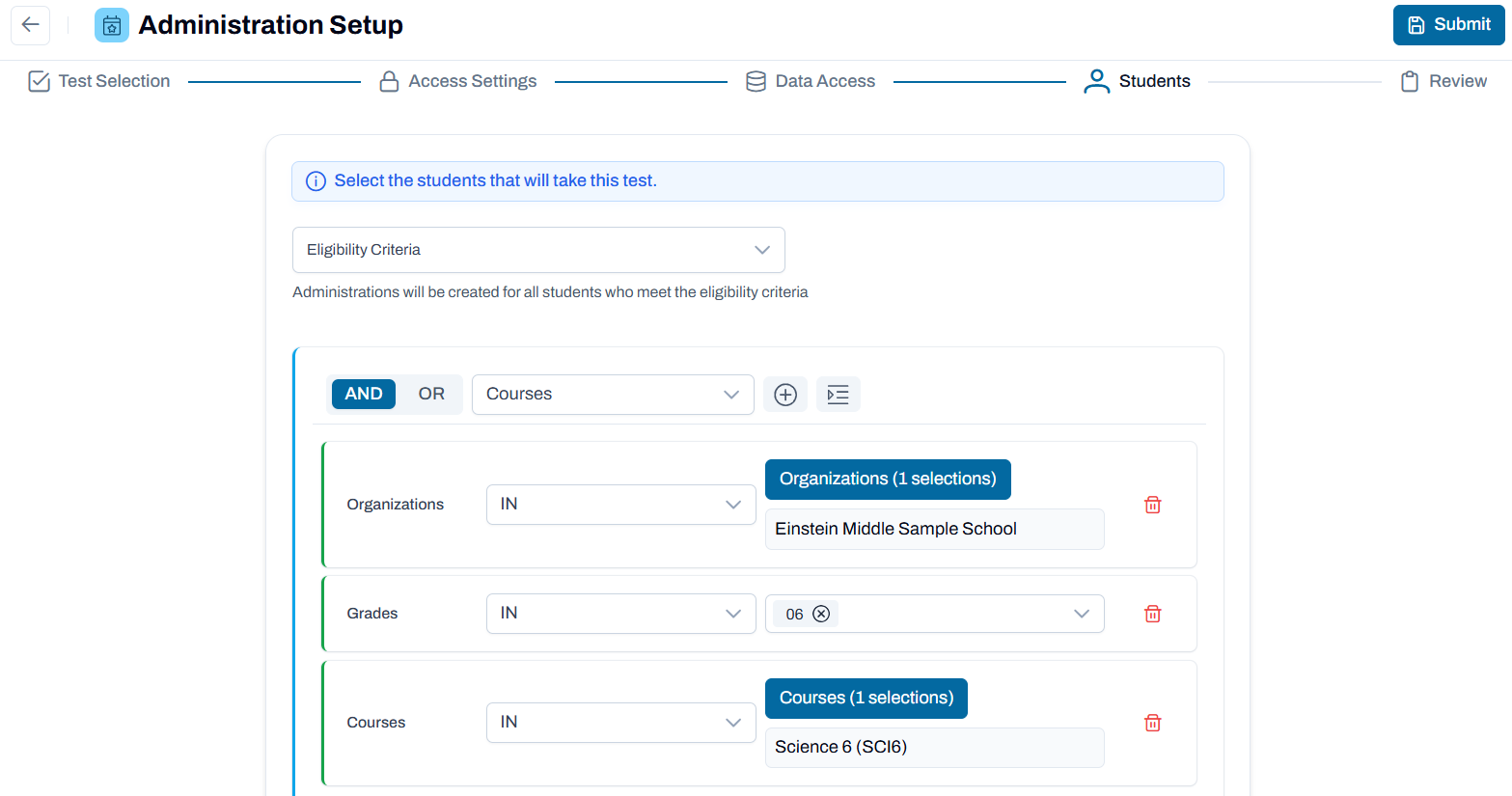Open the Courses field selector dropdown
Image resolution: width=1512 pixels, height=796 pixels.
(613, 395)
